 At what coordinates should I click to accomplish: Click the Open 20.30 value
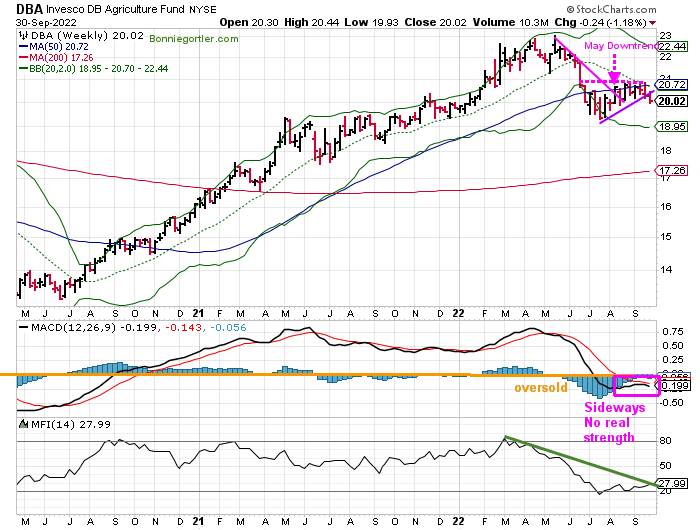pos(250,22)
